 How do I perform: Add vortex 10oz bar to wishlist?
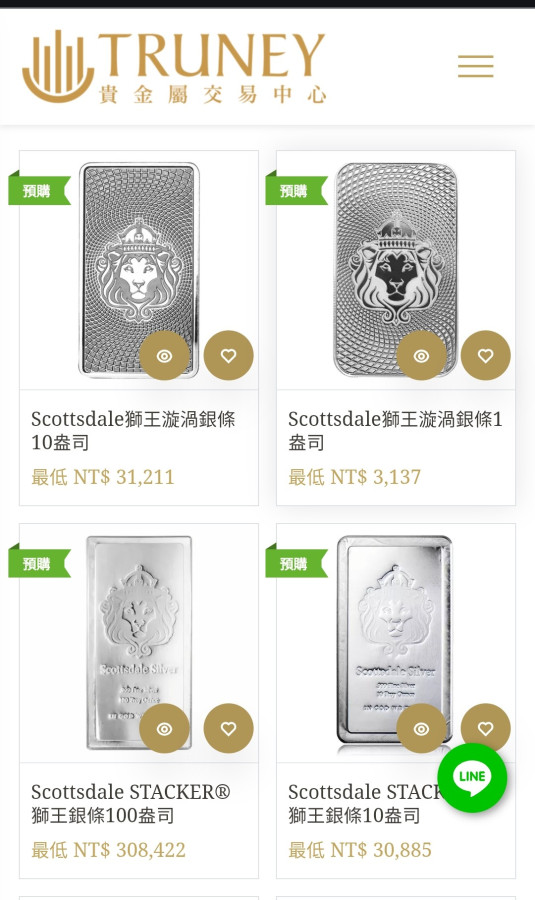coord(228,355)
